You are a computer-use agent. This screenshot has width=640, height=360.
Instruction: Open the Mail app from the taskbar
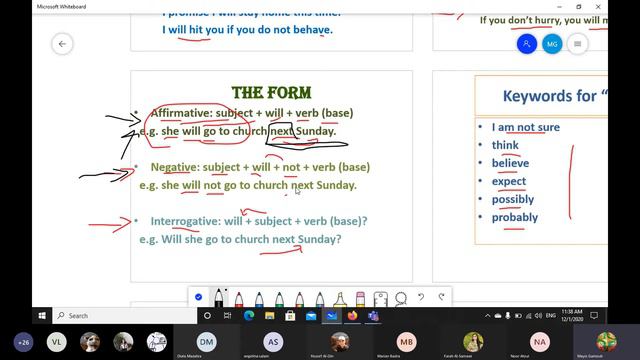(311, 316)
